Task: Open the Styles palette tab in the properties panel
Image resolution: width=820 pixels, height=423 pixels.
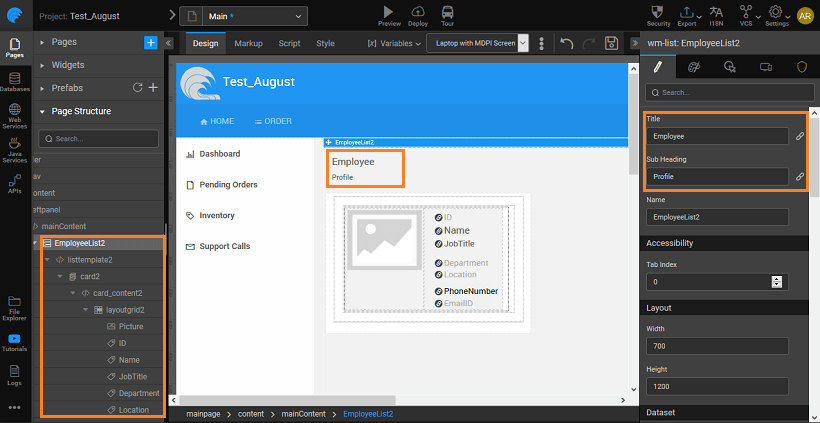Action: 694,67
